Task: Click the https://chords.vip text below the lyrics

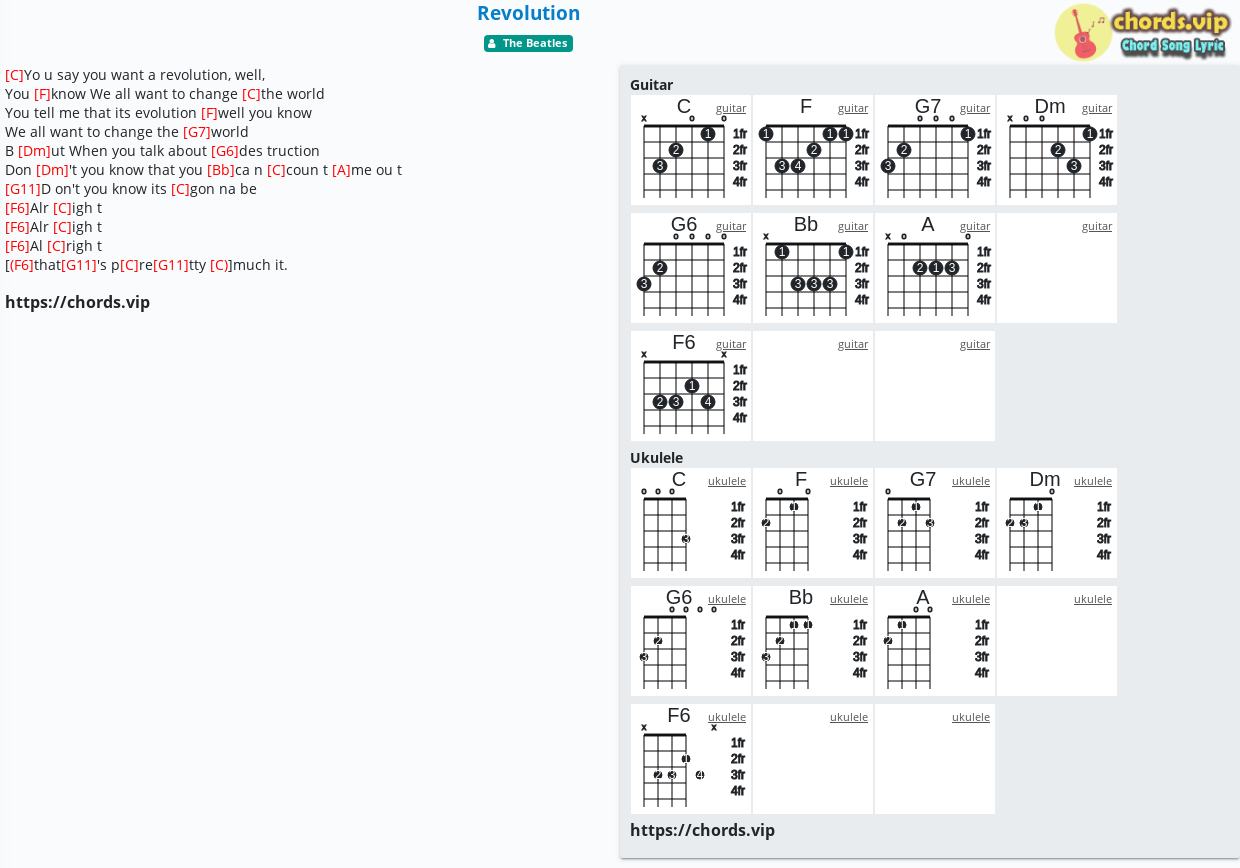Action: [77, 302]
